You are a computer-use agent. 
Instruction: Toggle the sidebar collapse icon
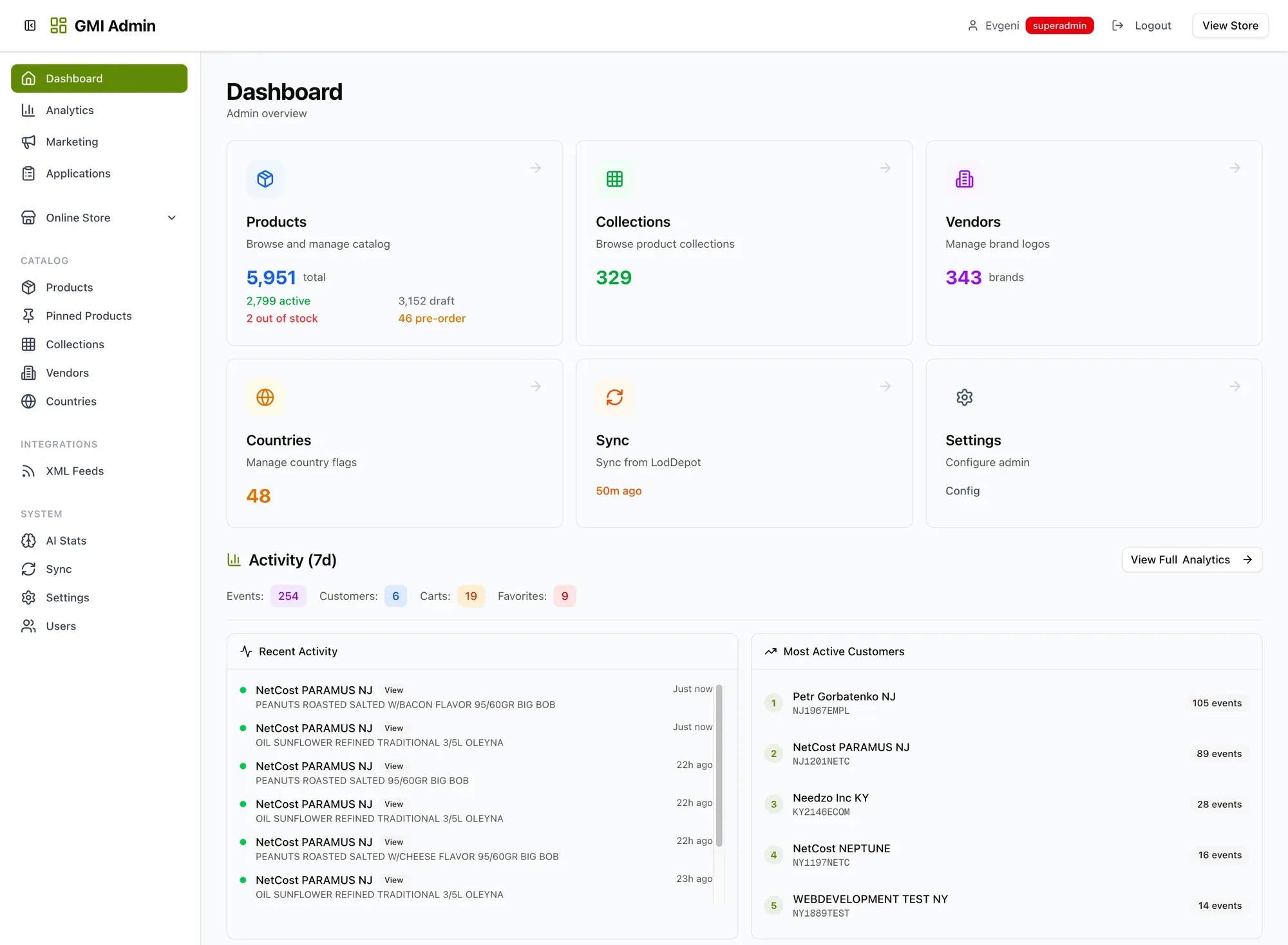30,26
